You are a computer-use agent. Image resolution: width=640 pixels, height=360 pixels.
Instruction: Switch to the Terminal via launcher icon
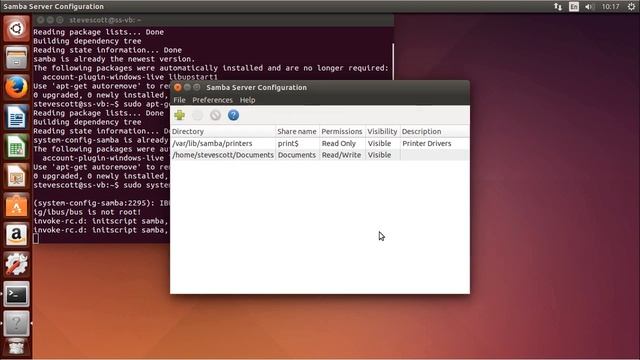[x=16, y=294]
